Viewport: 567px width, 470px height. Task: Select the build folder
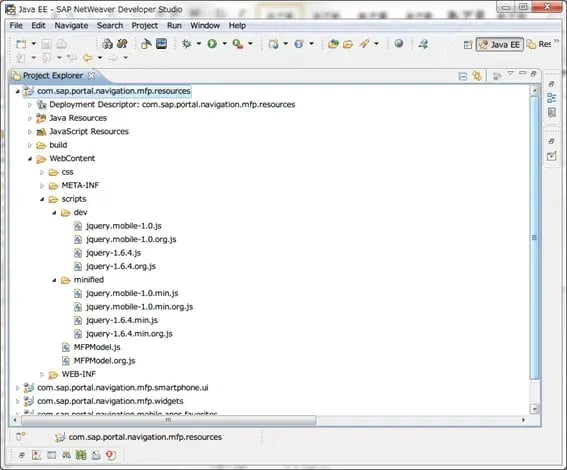(x=58, y=145)
